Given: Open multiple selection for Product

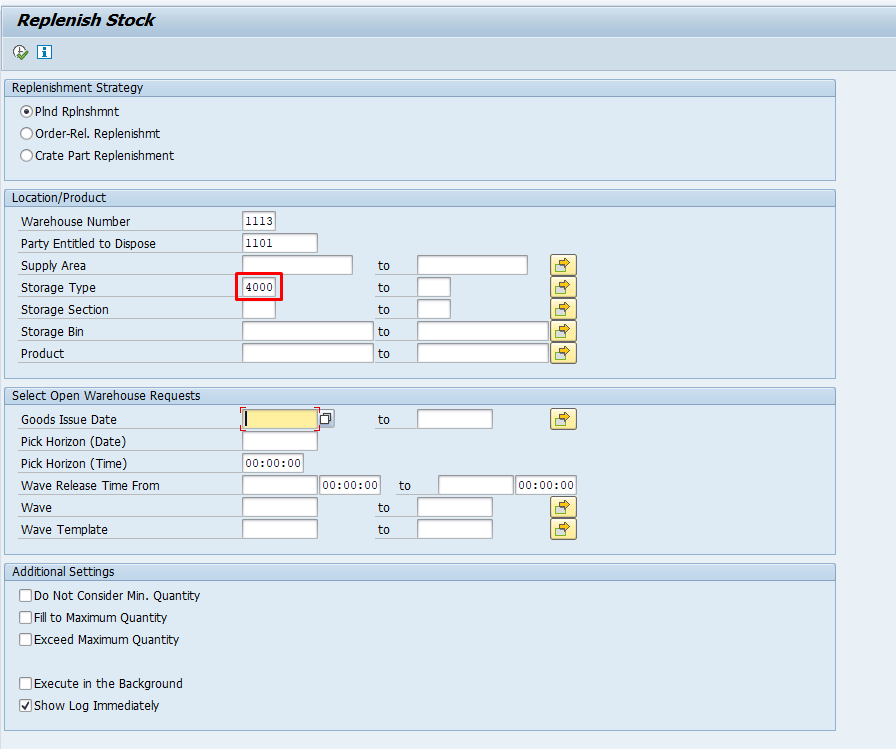Looking at the screenshot, I should pos(563,353).
